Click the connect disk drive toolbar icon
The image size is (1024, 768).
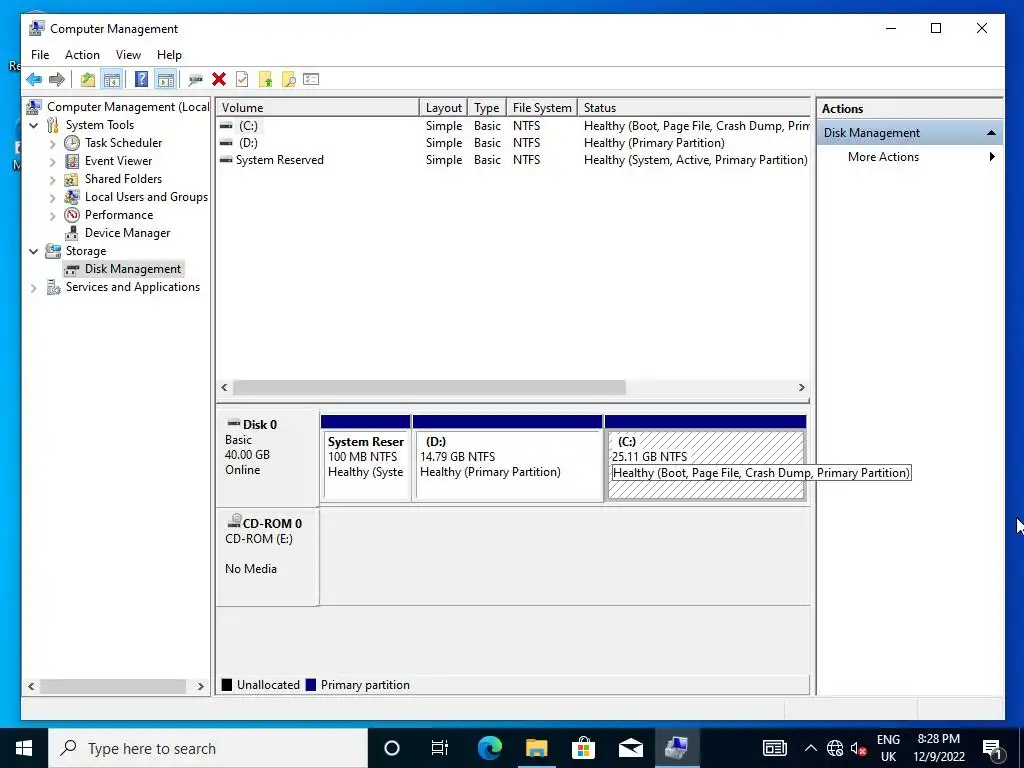click(x=195, y=80)
